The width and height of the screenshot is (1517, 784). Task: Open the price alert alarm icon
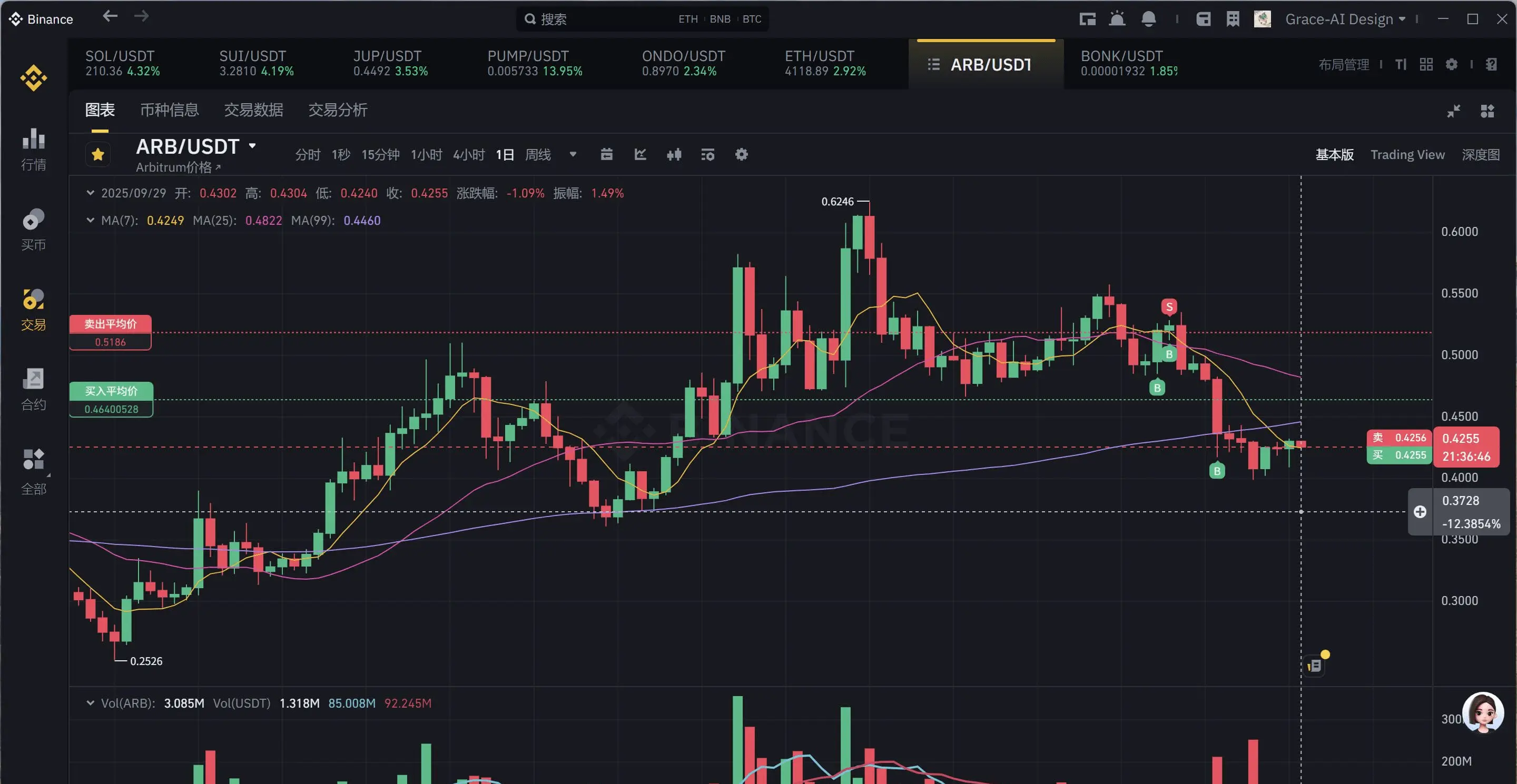pos(1117,19)
